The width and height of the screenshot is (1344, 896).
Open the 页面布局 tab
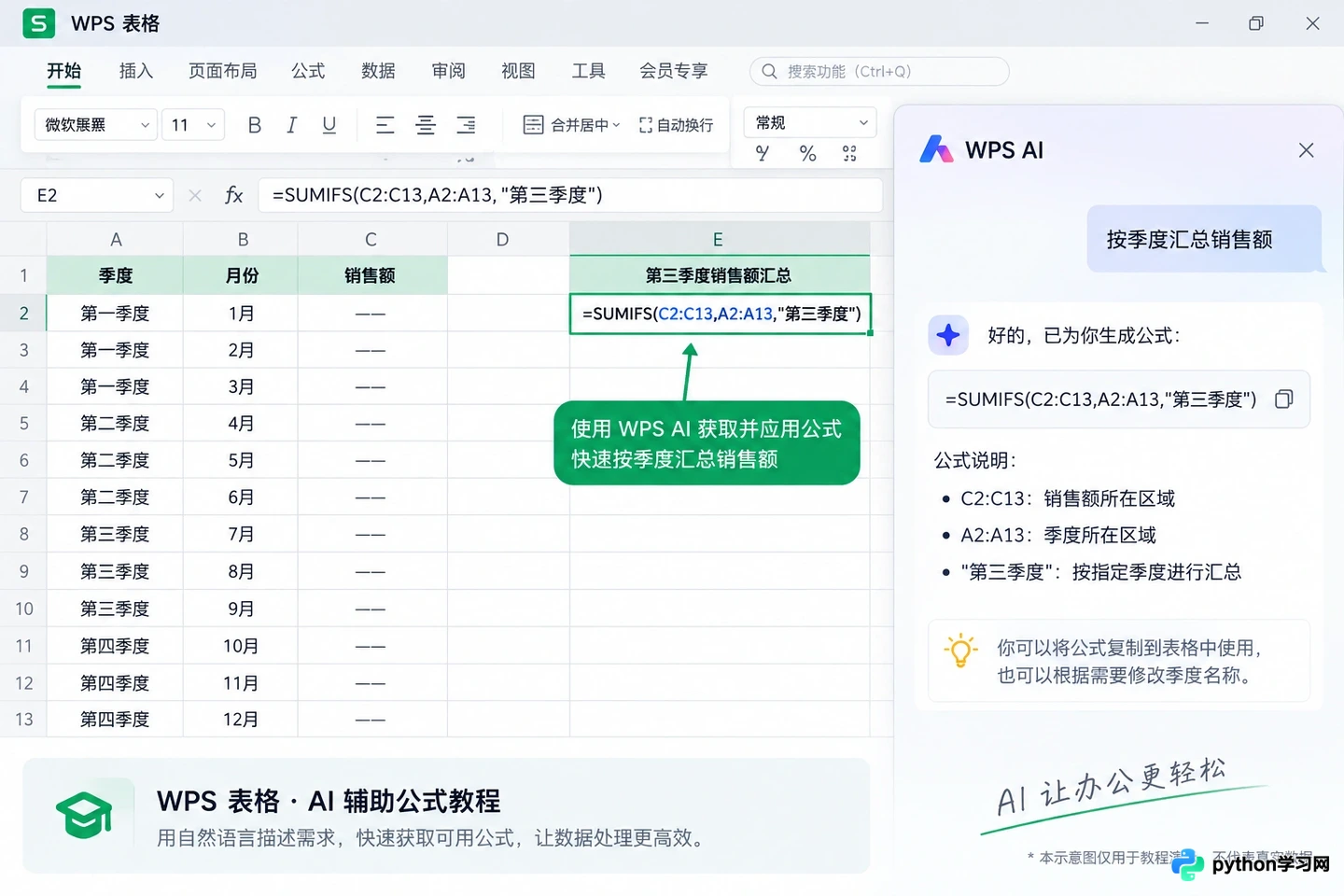click(222, 71)
